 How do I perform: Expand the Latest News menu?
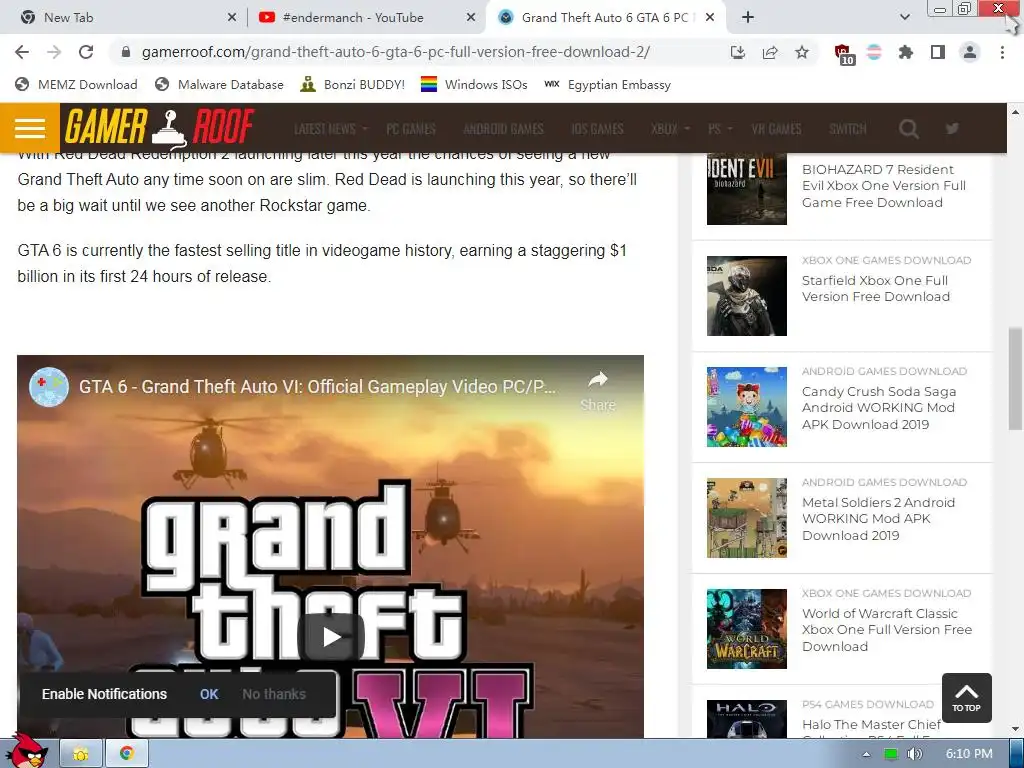point(330,129)
